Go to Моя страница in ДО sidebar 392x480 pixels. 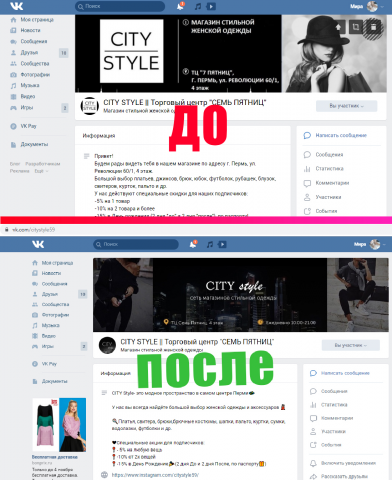pyautogui.click(x=32, y=20)
